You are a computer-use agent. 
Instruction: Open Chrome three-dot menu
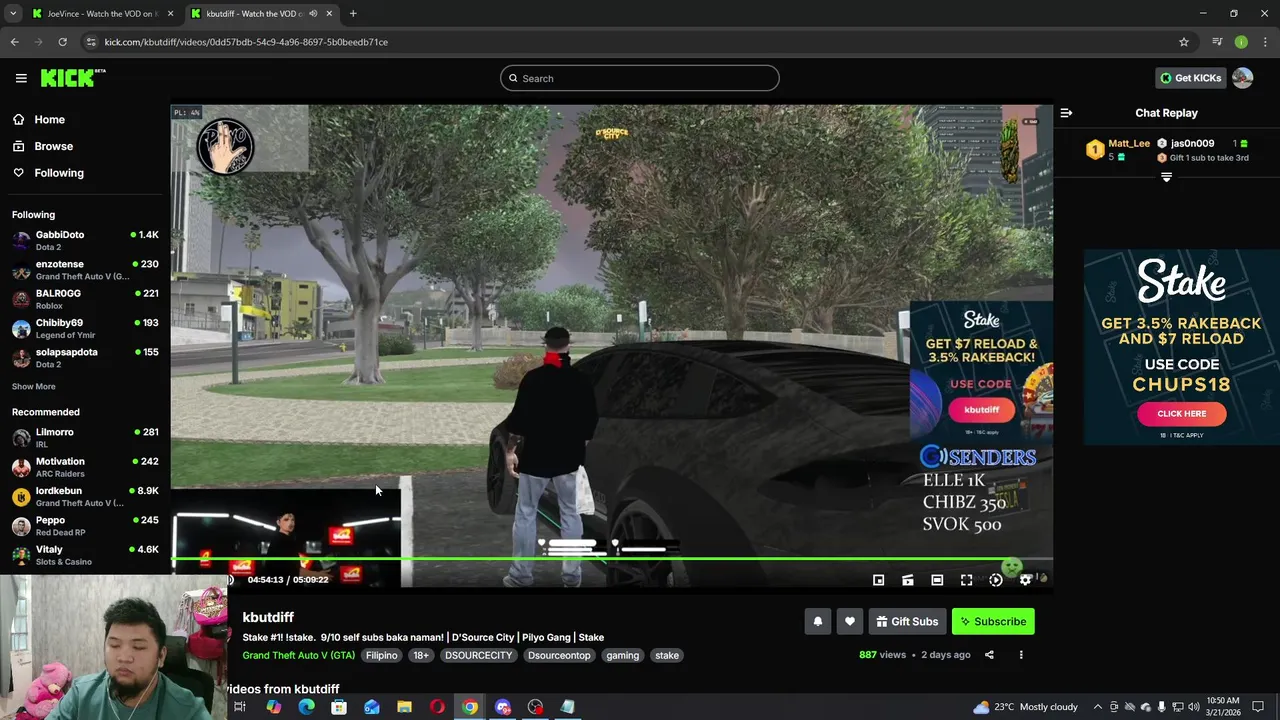pos(1265,42)
